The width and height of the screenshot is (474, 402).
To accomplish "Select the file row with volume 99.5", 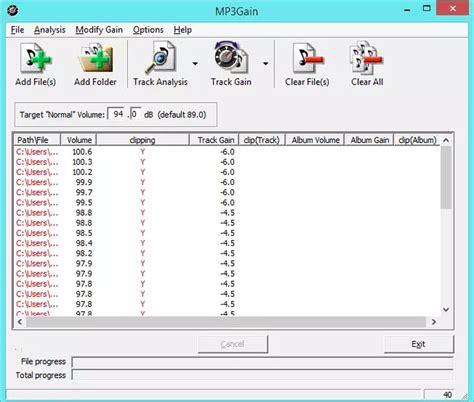I will coord(227,203).
